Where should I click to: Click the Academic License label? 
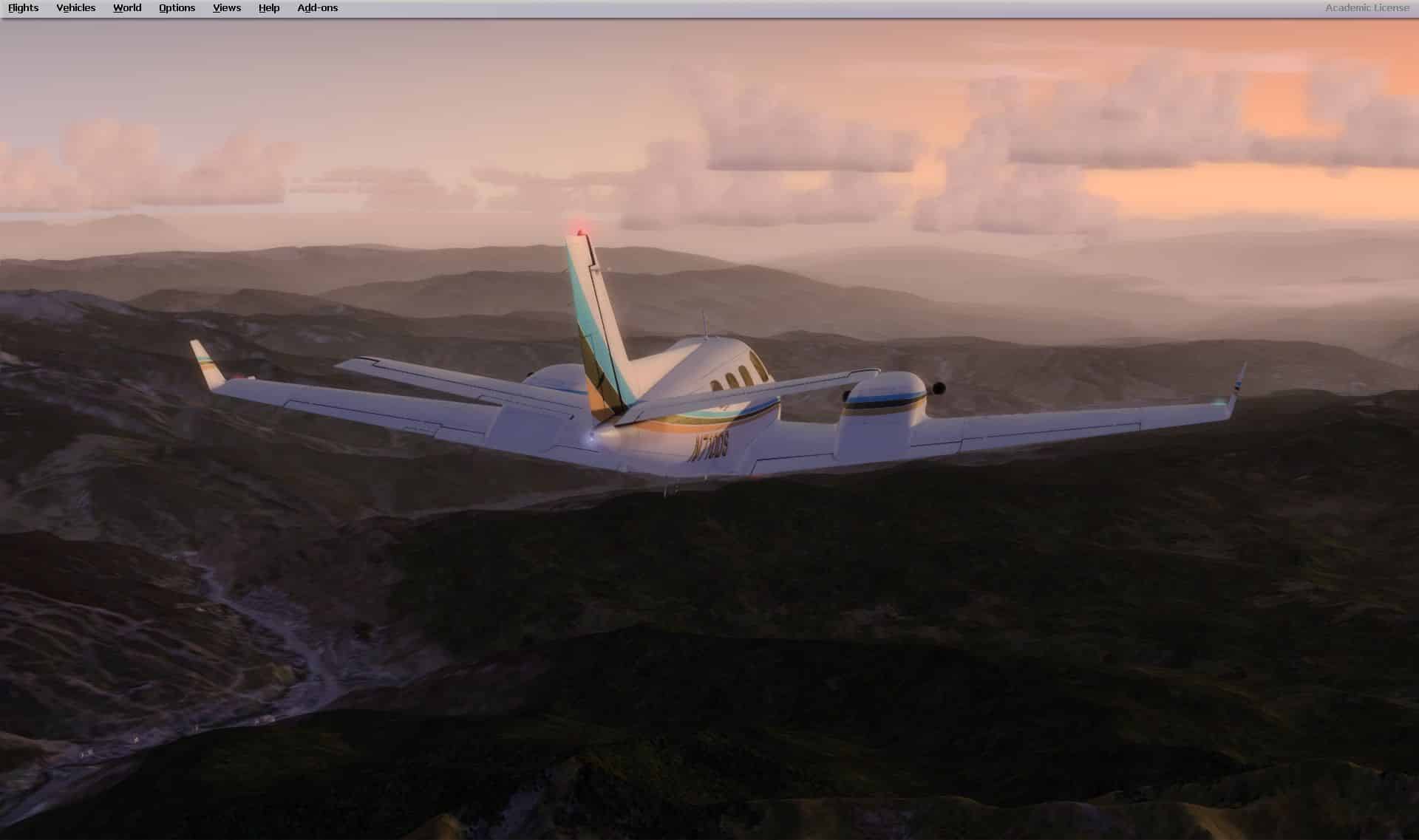[1367, 8]
